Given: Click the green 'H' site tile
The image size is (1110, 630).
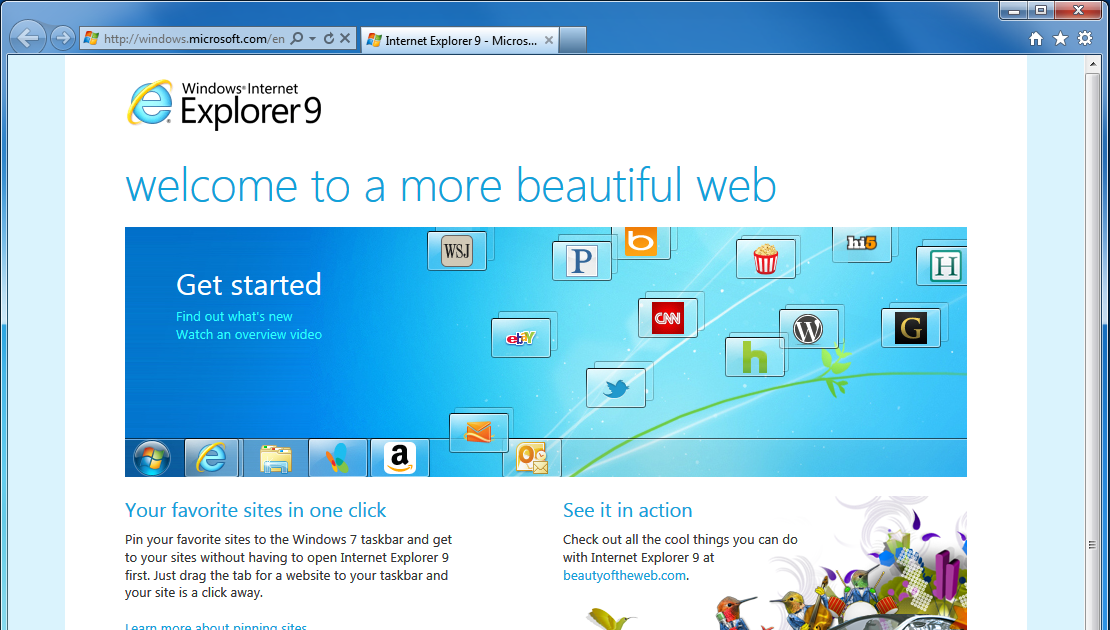Looking at the screenshot, I should click(942, 266).
